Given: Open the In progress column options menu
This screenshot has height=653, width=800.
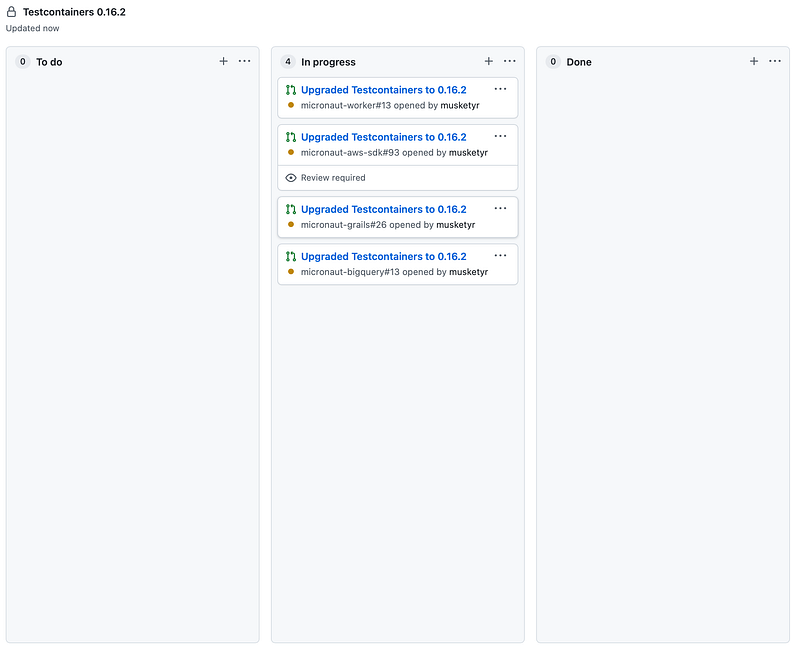Looking at the screenshot, I should [x=510, y=61].
